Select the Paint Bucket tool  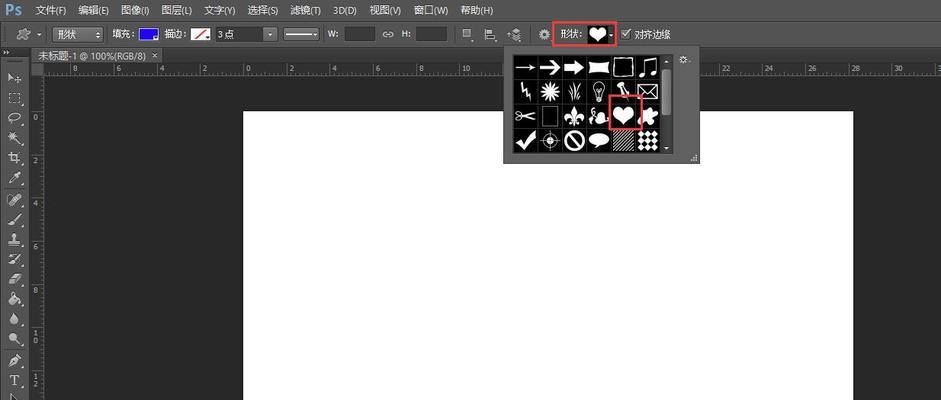14,299
